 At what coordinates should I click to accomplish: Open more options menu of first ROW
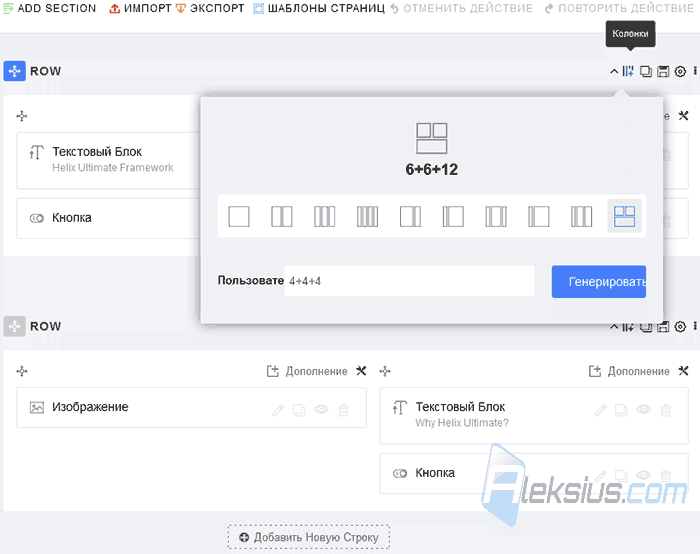pos(695,71)
